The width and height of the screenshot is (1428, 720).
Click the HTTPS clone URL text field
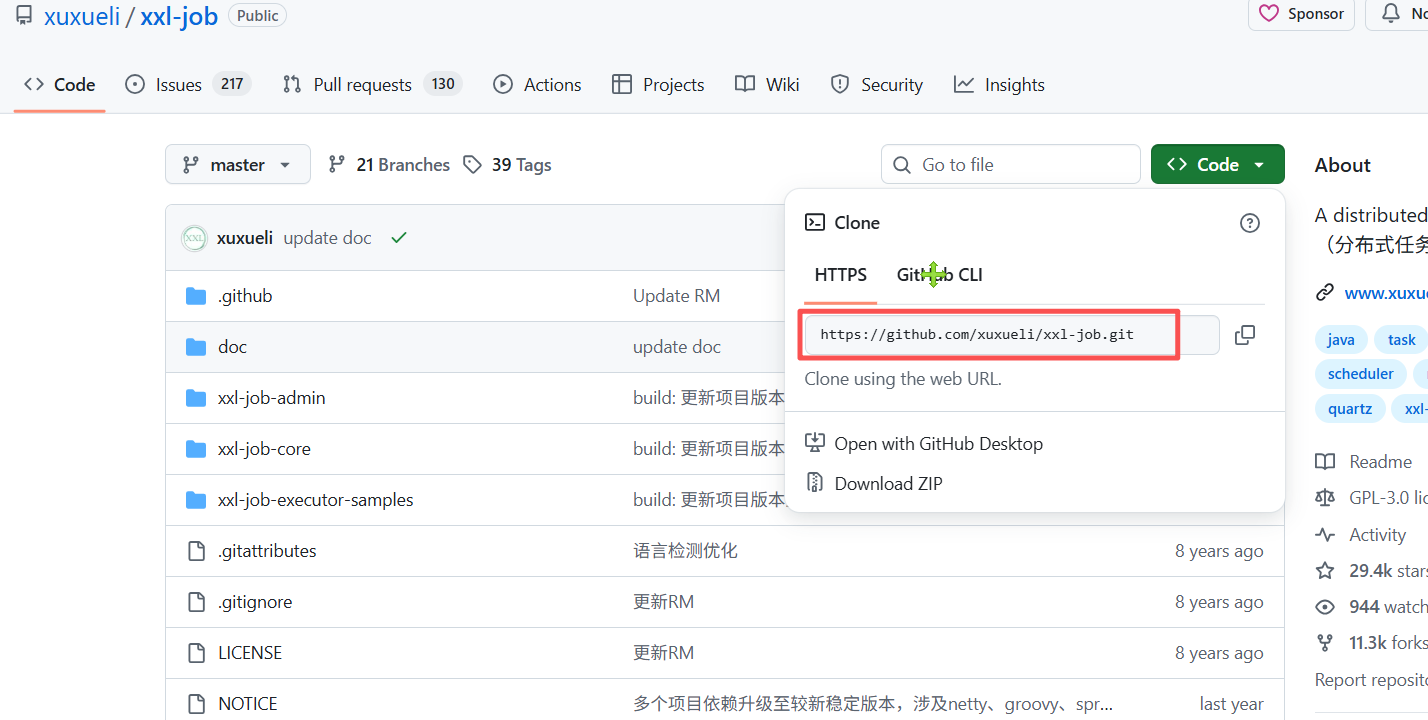[1012, 335]
